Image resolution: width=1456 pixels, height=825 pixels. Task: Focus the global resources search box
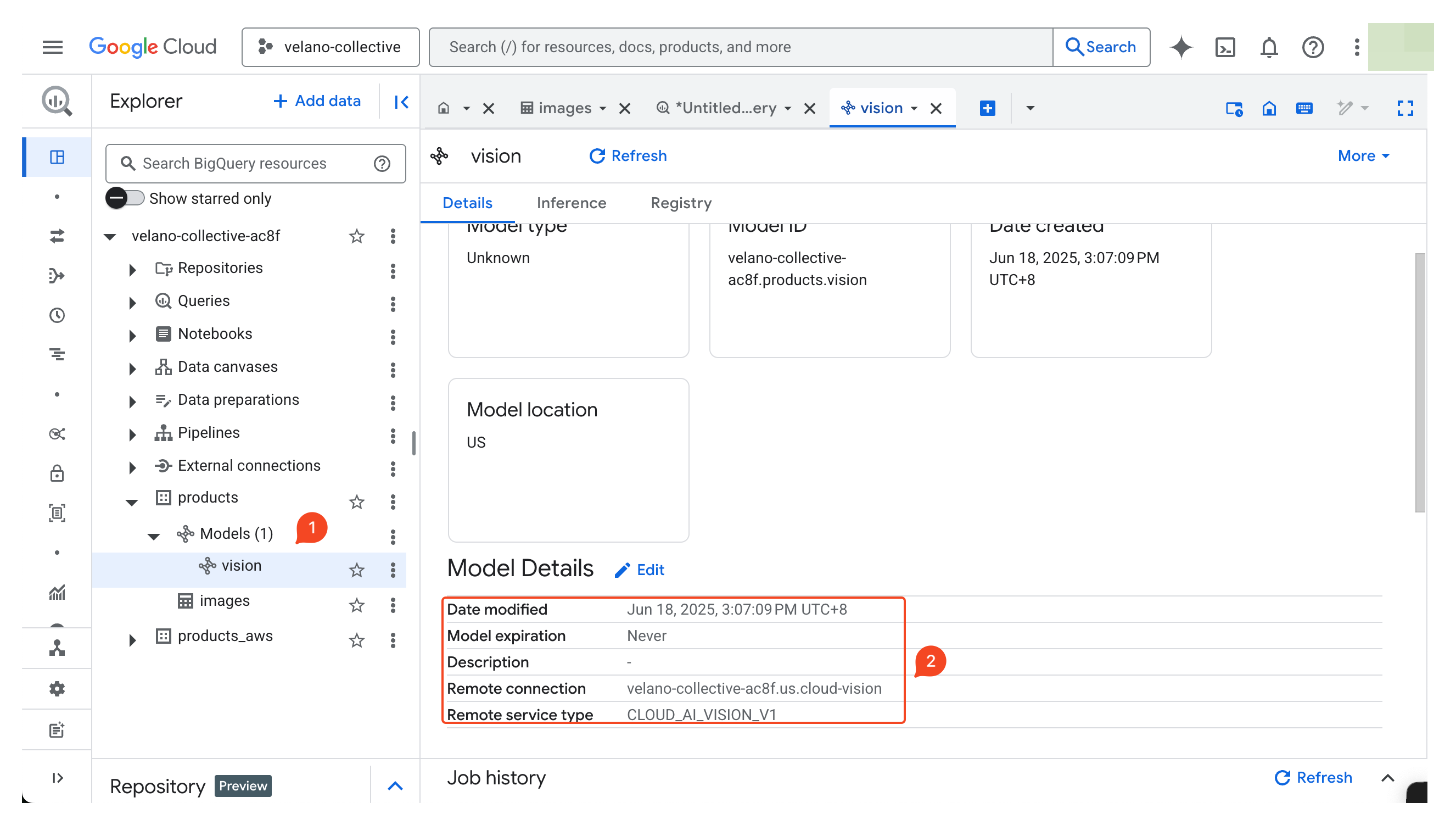click(741, 47)
